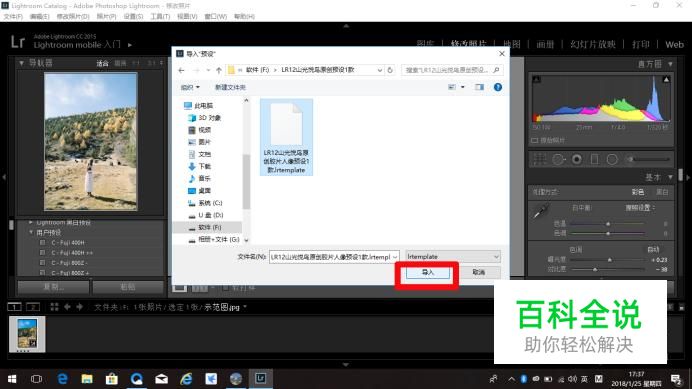Apply the C - Fuji 800Z - preset
Viewport: 692px width, 389px height.
(x=70, y=263)
